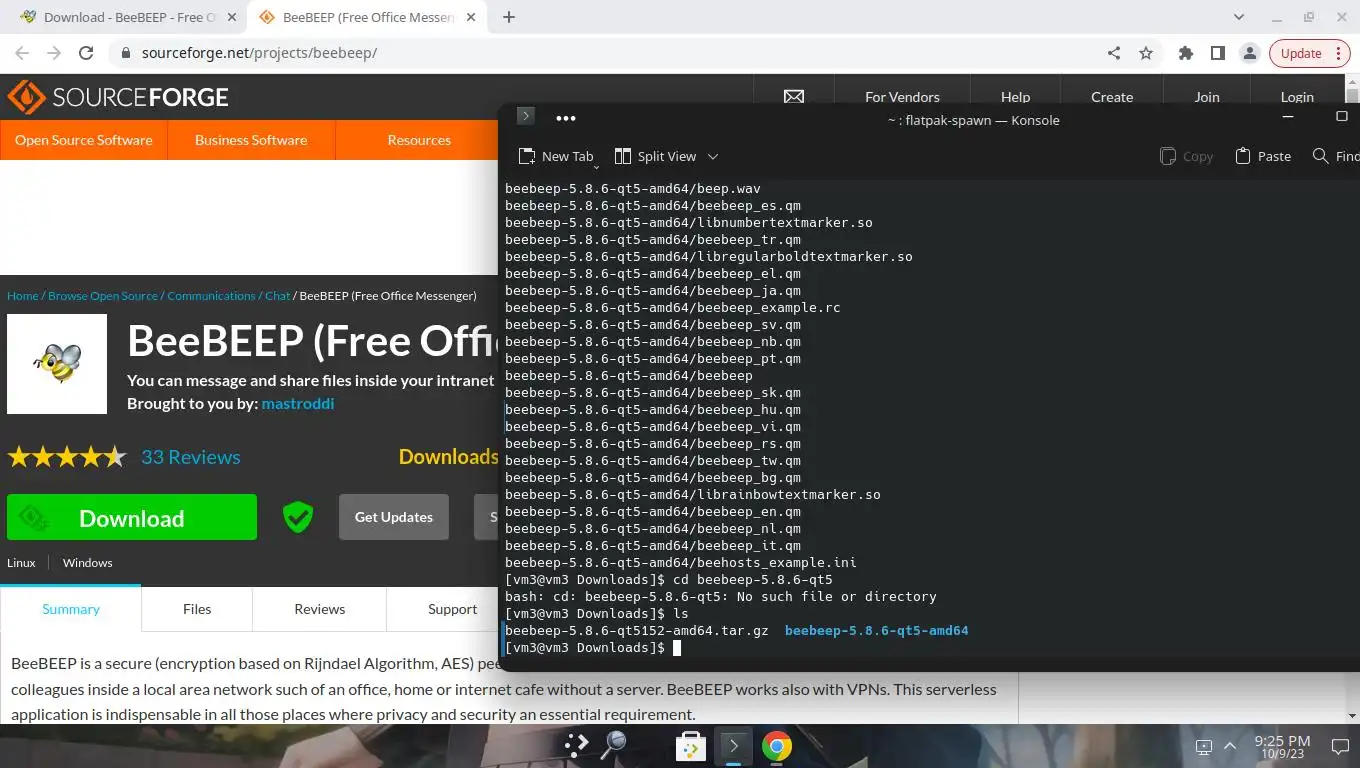
Task: Reload the SourceForge page
Action: pos(86,53)
